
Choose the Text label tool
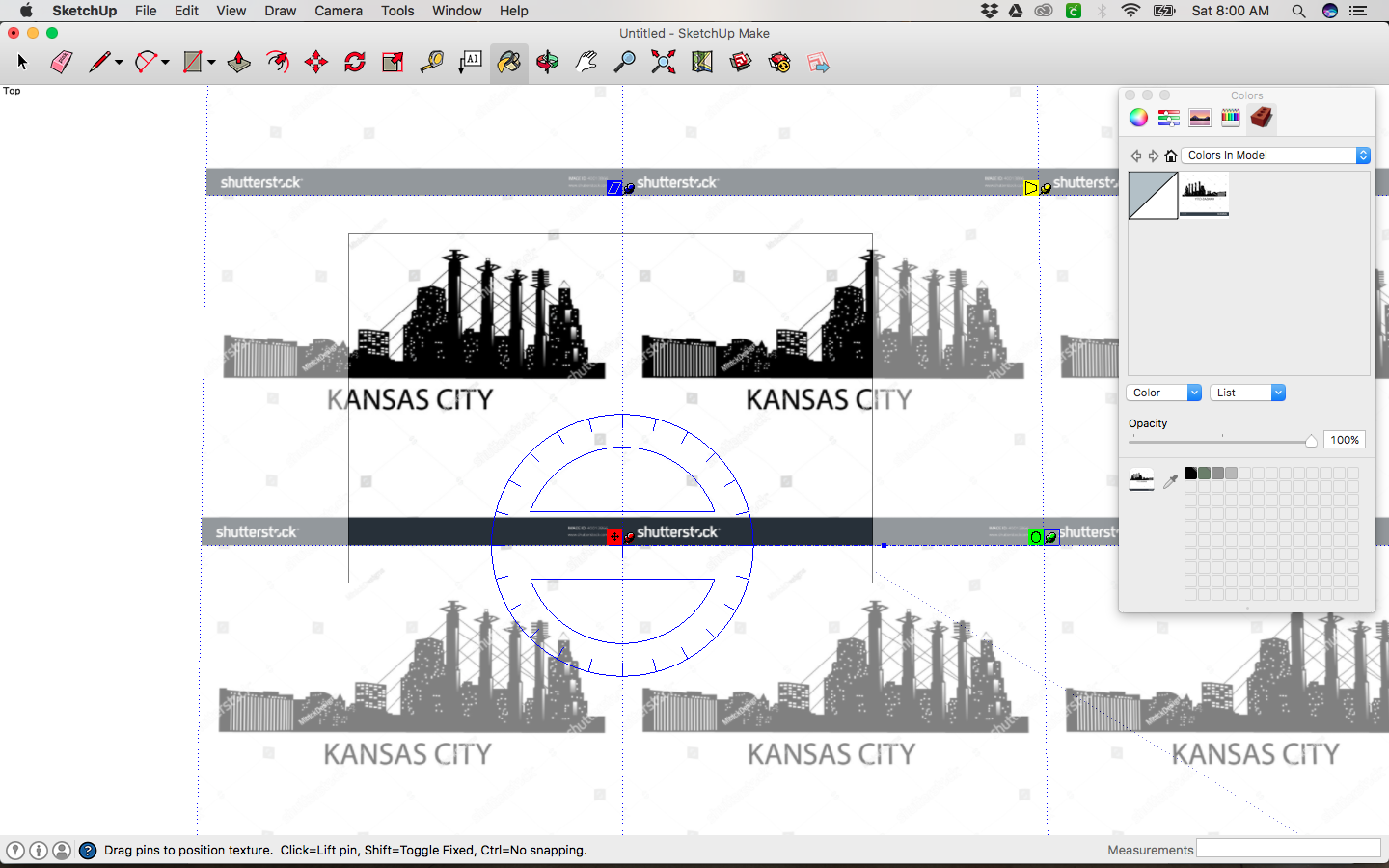click(471, 63)
